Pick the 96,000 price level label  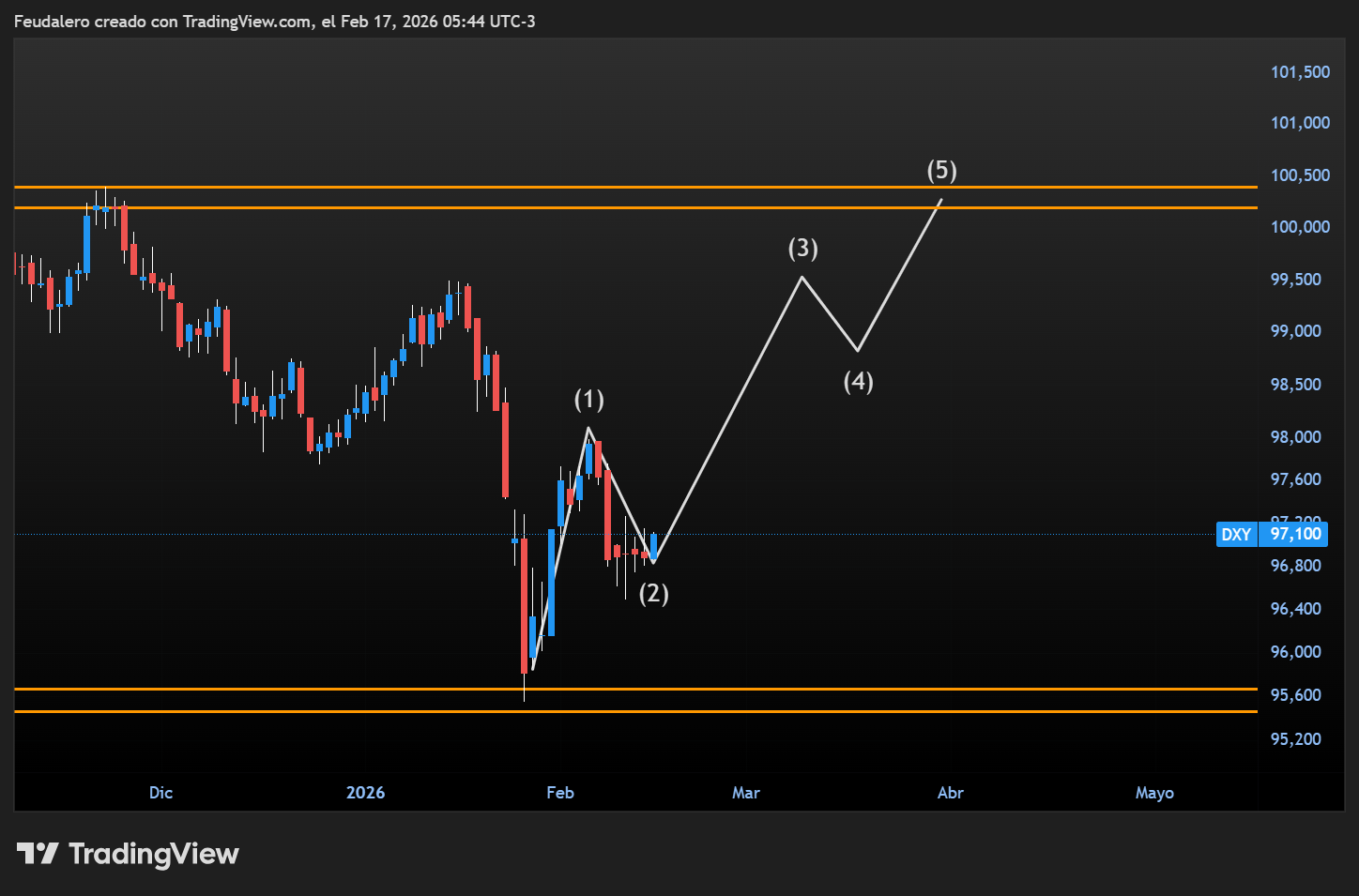pos(1295,652)
